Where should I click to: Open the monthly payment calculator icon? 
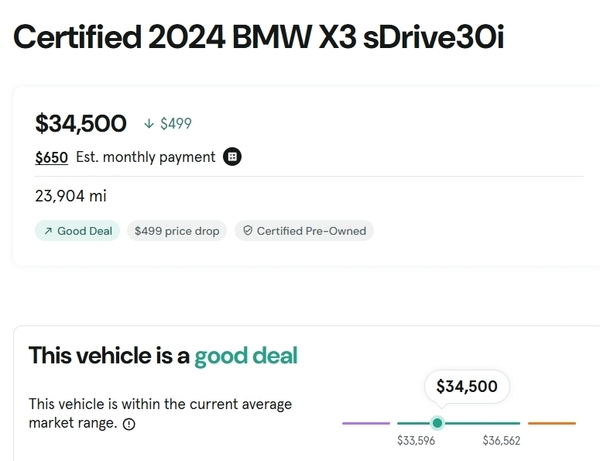[232, 157]
